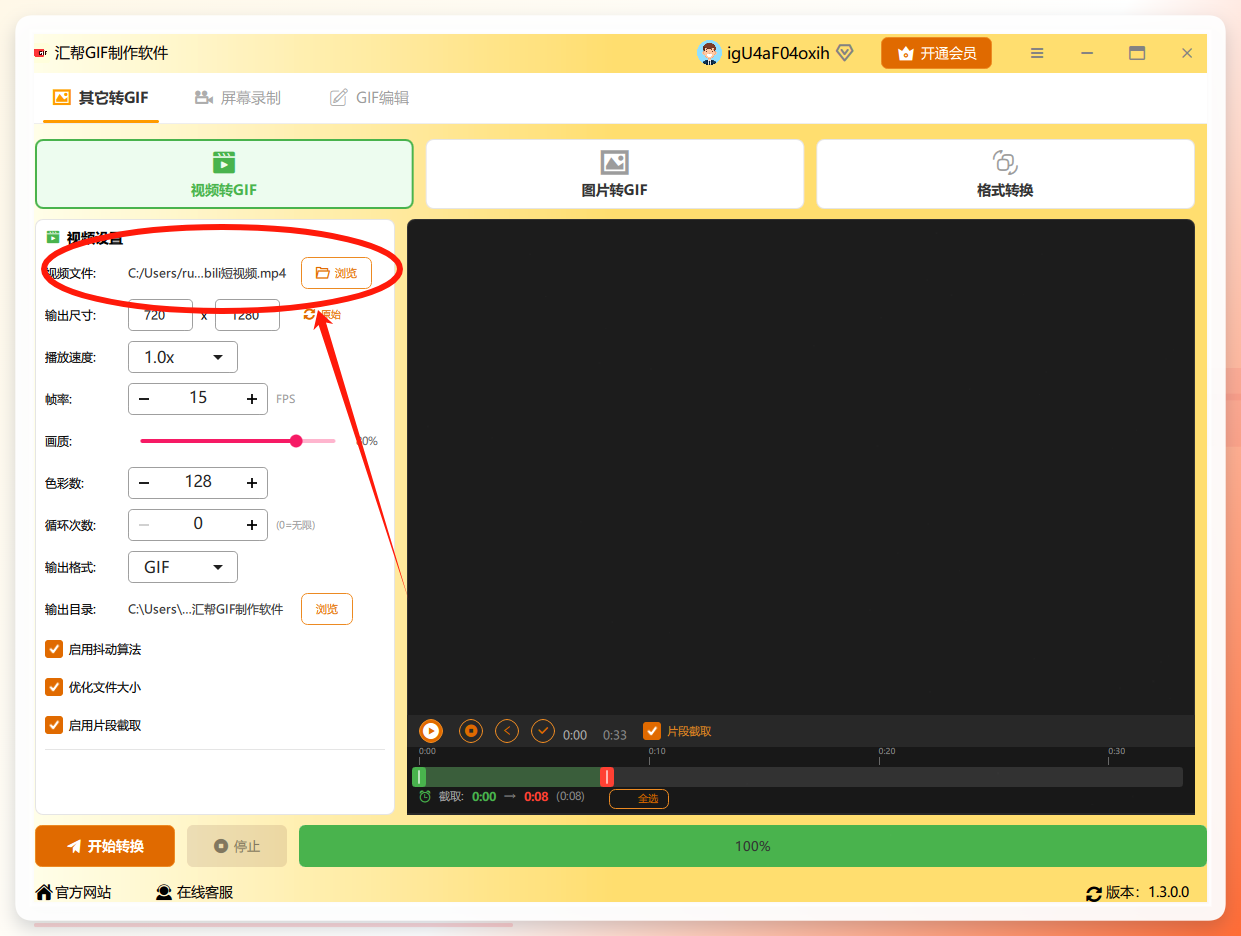Click the 停止 button
This screenshot has width=1241, height=936.
[x=237, y=846]
